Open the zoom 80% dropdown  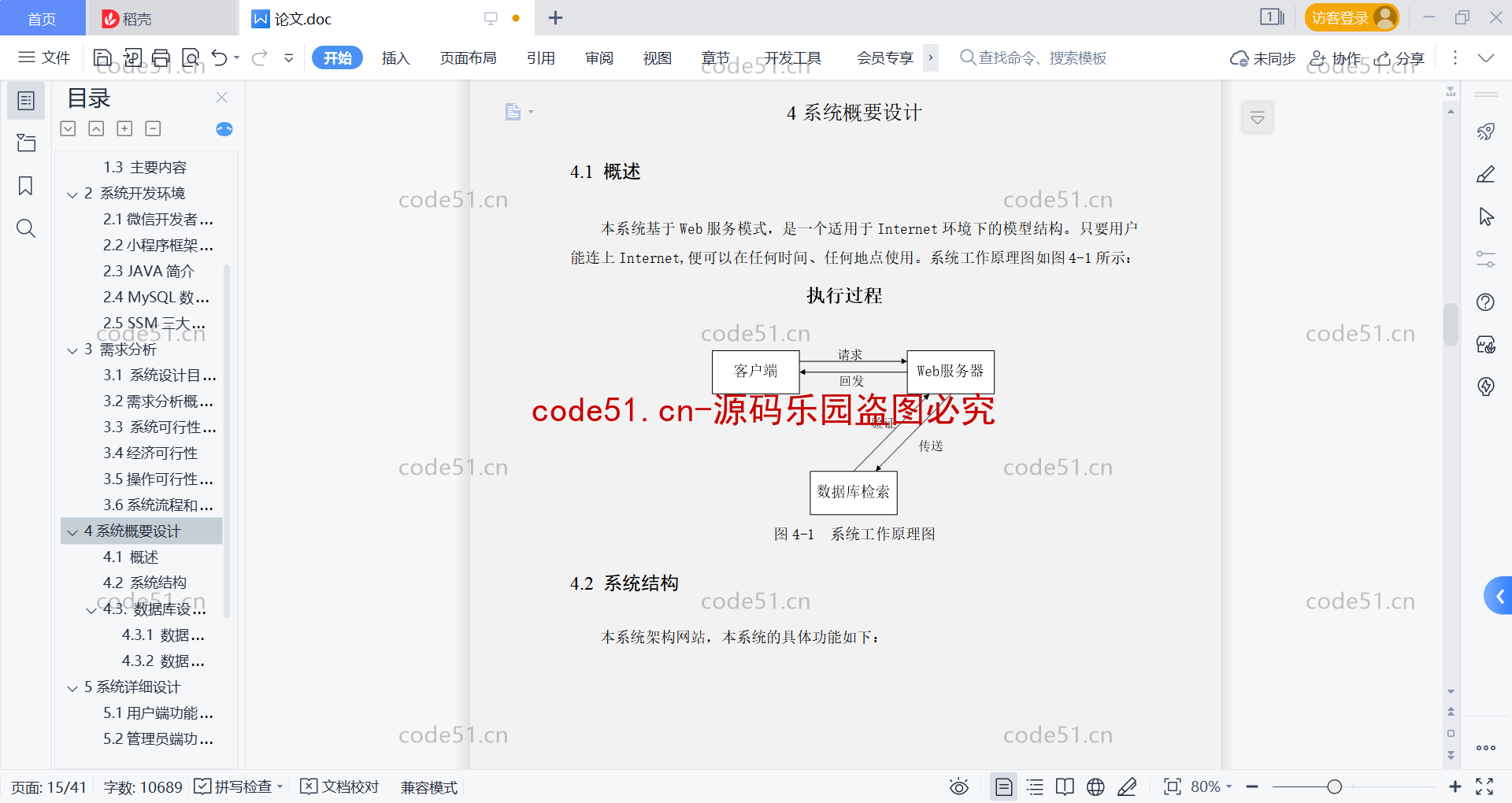(x=1211, y=786)
